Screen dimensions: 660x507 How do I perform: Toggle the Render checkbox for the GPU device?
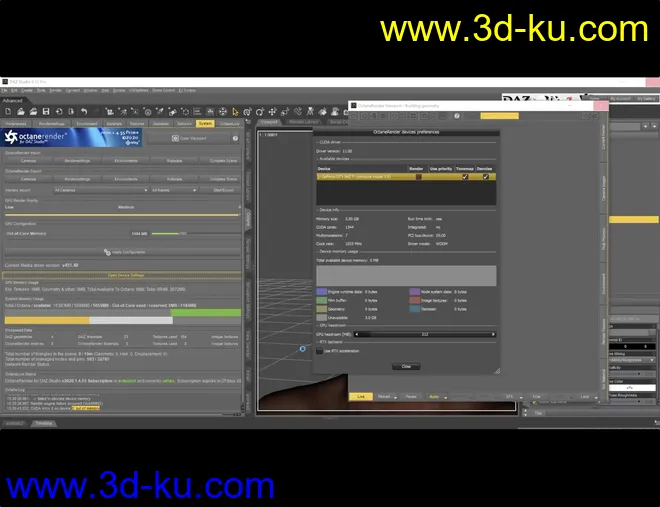pos(417,177)
